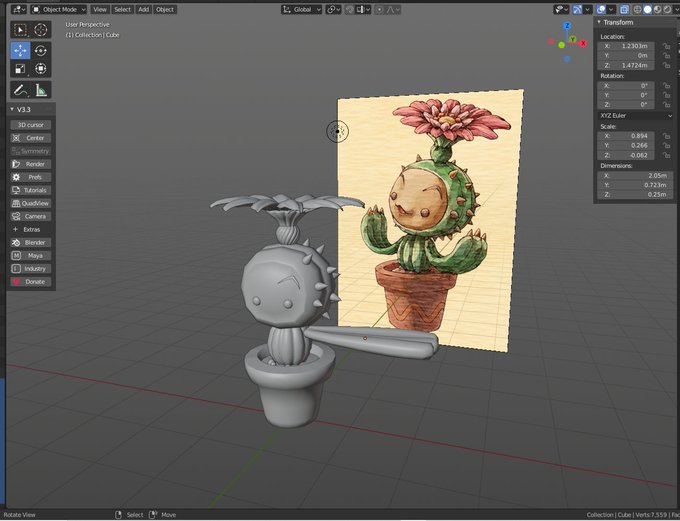The image size is (680, 521).
Task: Toggle lock on Scale Y
Action: click(x=666, y=145)
